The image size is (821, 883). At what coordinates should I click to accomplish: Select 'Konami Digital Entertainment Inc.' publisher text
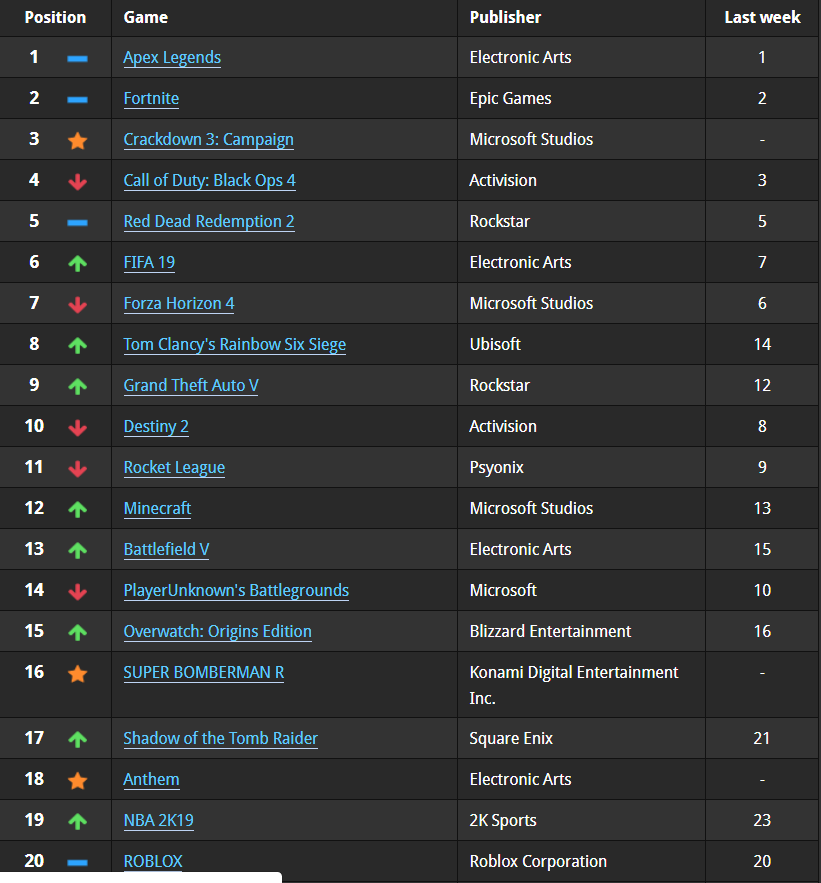point(574,685)
